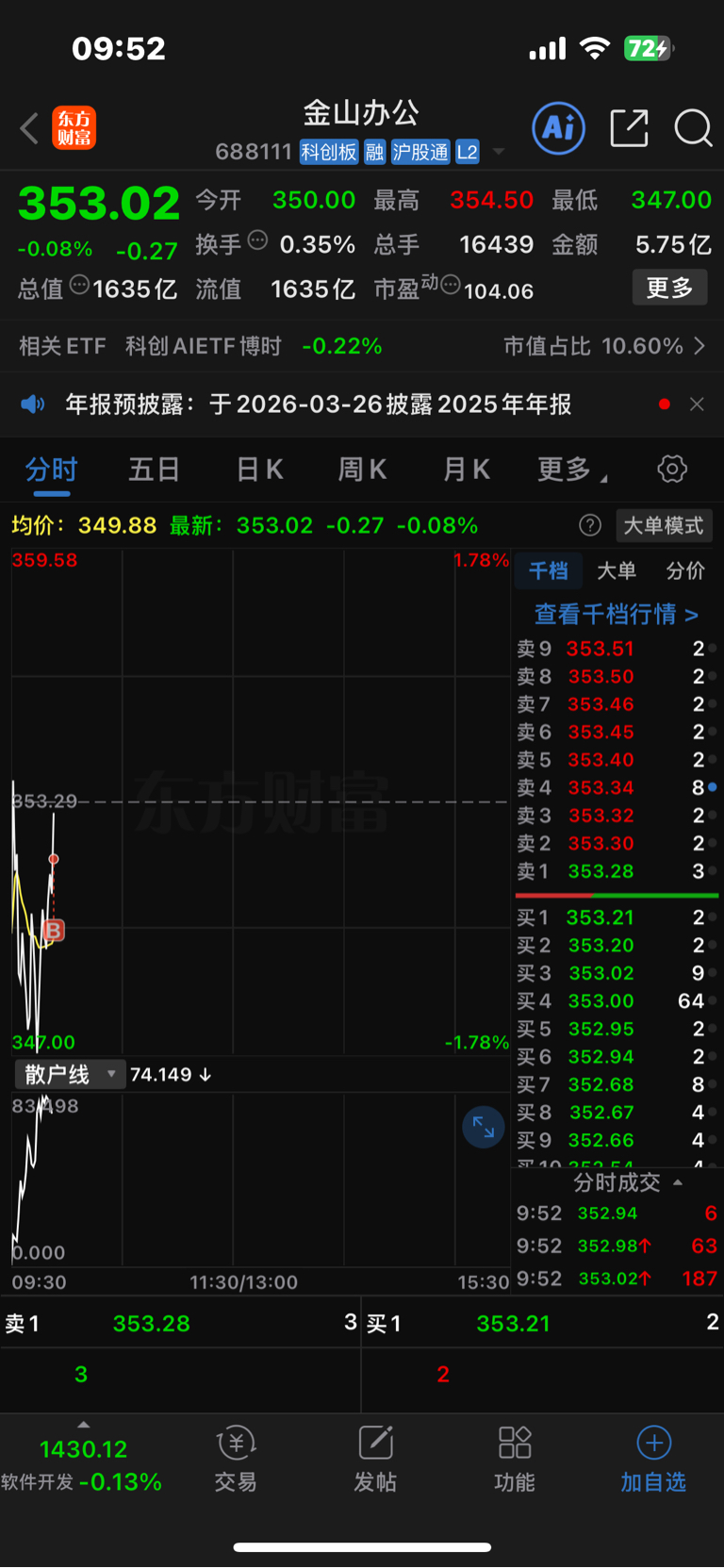Tap bottom 卖1 353.28 quote bar

point(180,1324)
